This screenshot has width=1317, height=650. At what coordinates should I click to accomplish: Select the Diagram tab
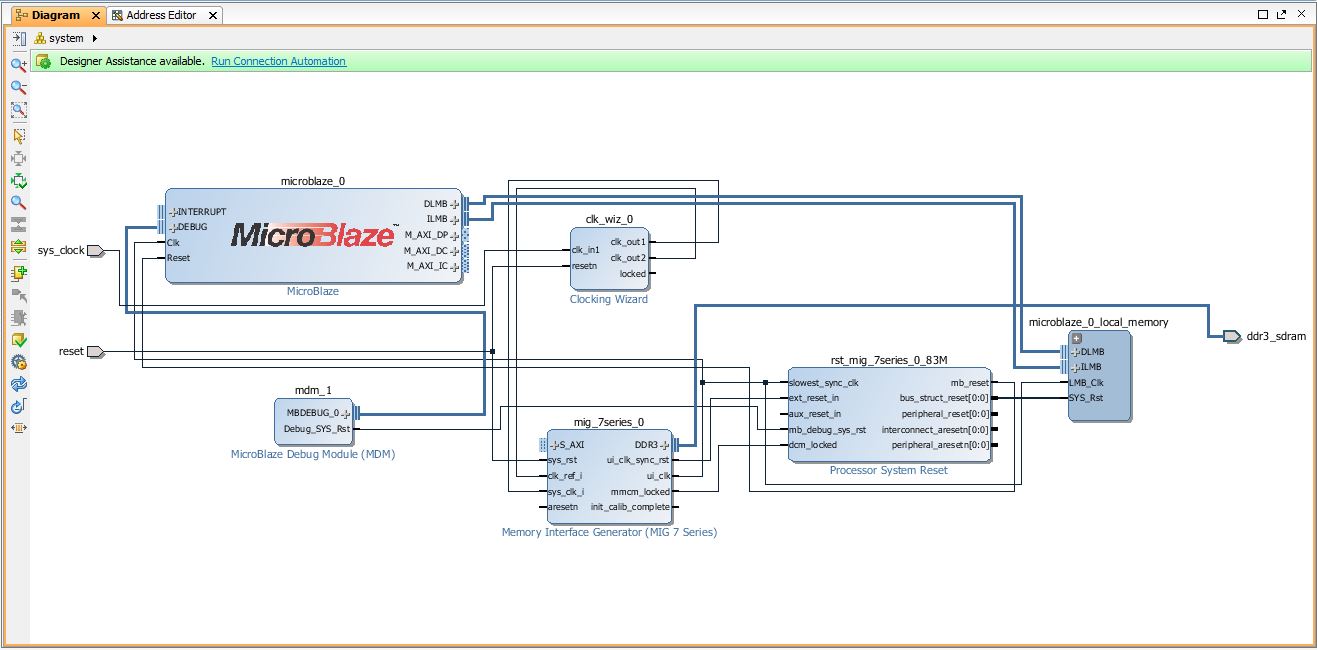tap(56, 15)
